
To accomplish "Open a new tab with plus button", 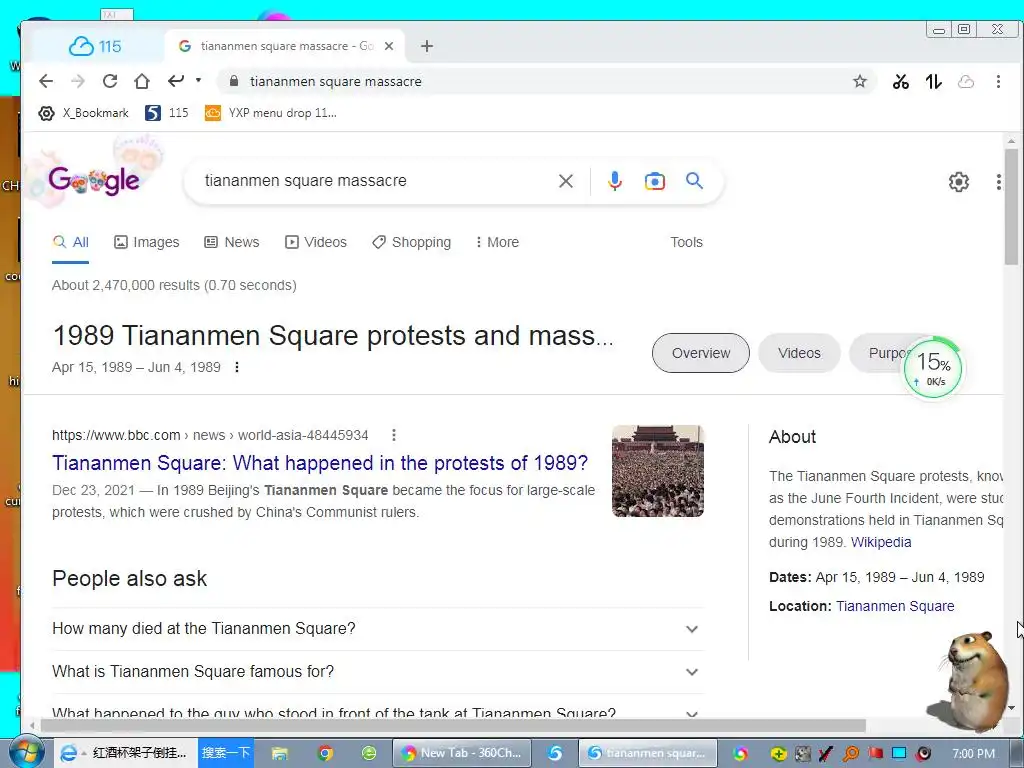I will point(426,46).
